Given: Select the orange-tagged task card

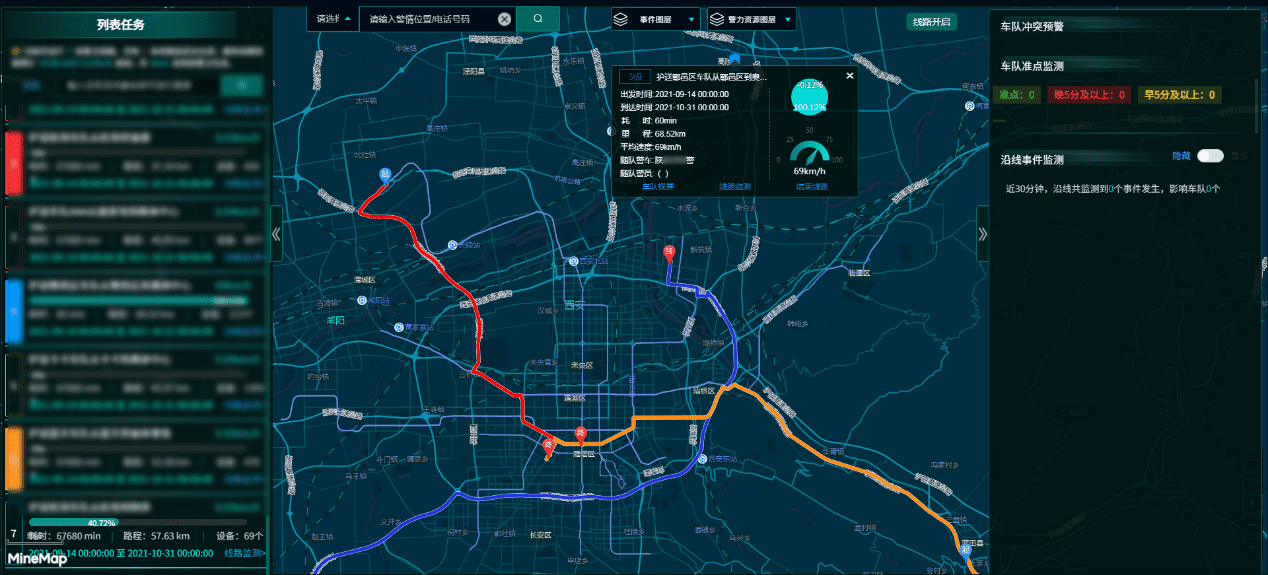Looking at the screenshot, I should (x=137, y=458).
